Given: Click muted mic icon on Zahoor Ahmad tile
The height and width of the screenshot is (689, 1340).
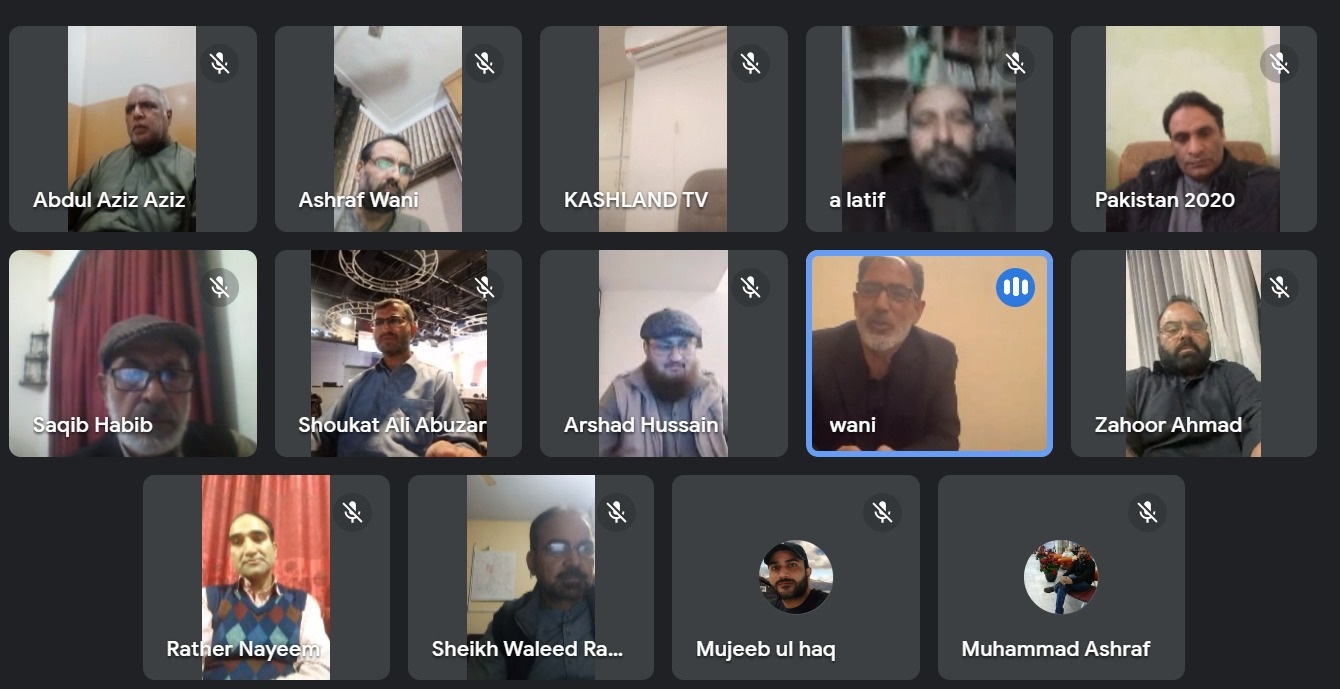Looking at the screenshot, I should pyautogui.click(x=1279, y=288).
